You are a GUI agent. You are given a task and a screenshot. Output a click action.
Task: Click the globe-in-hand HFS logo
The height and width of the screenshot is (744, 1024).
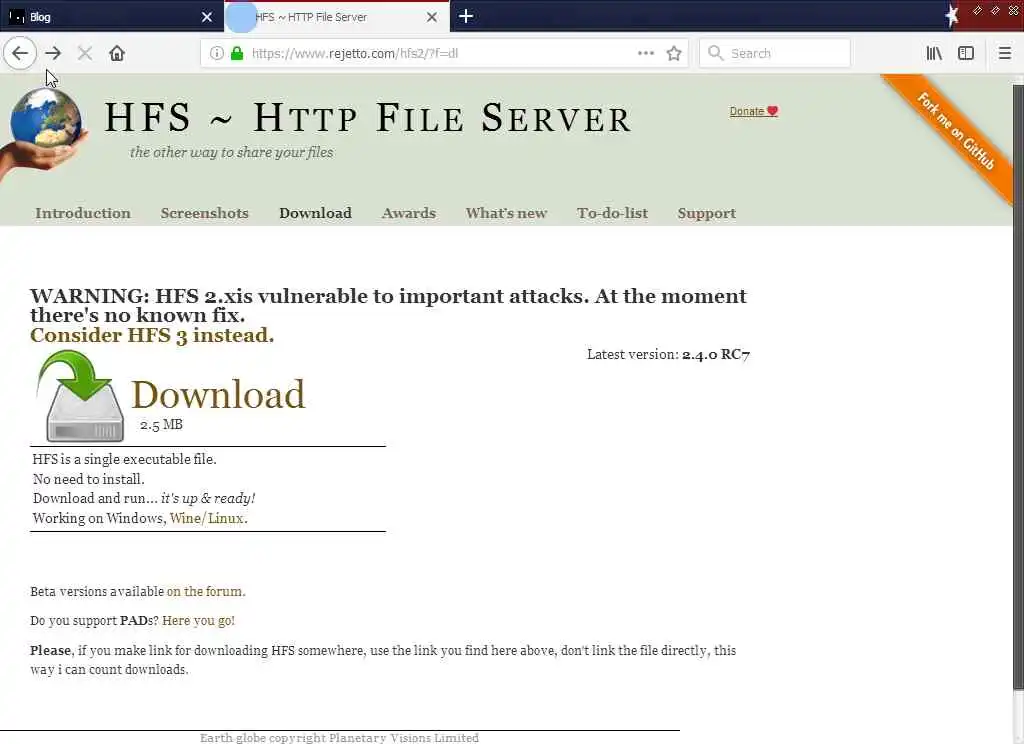point(44,133)
